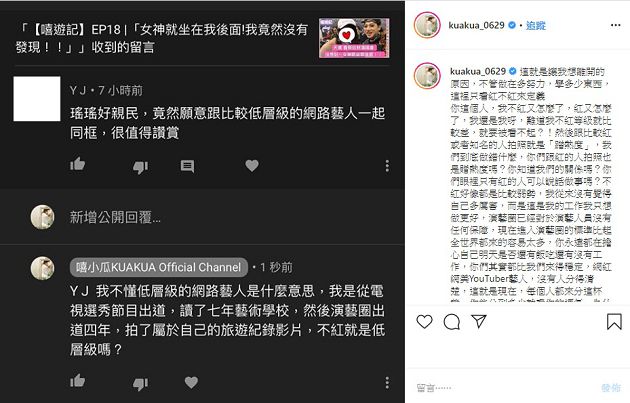Like YJ's comment with the thumbs-up icon

coord(77,164)
